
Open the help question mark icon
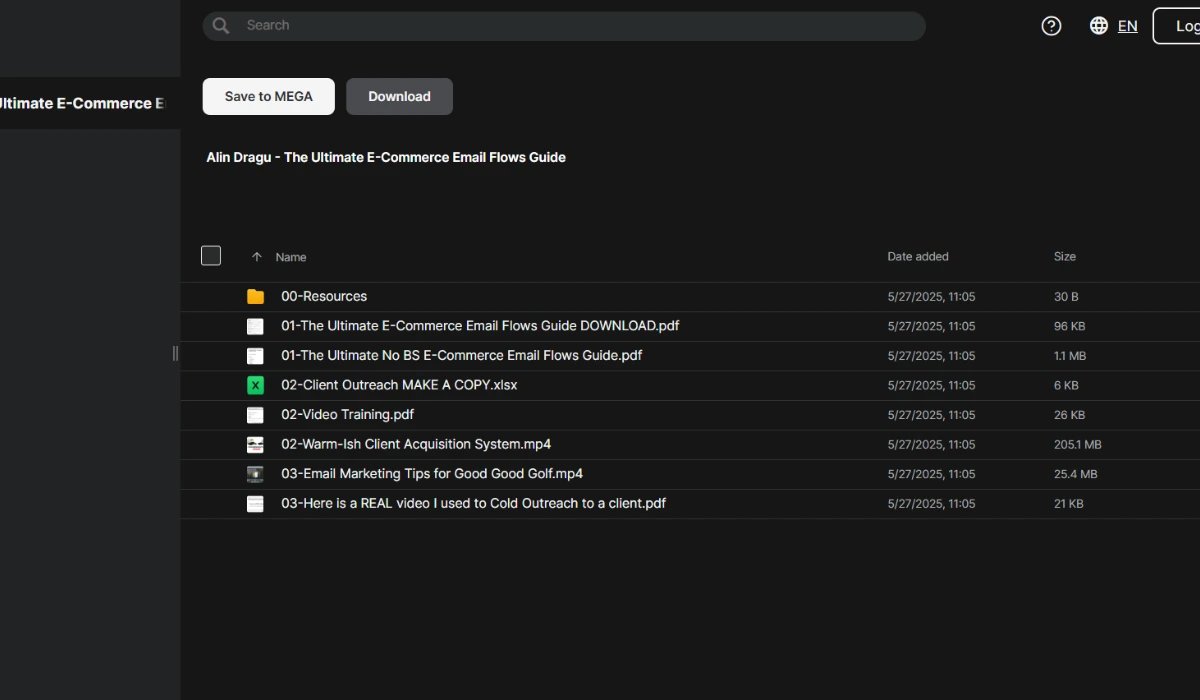pos(1051,26)
